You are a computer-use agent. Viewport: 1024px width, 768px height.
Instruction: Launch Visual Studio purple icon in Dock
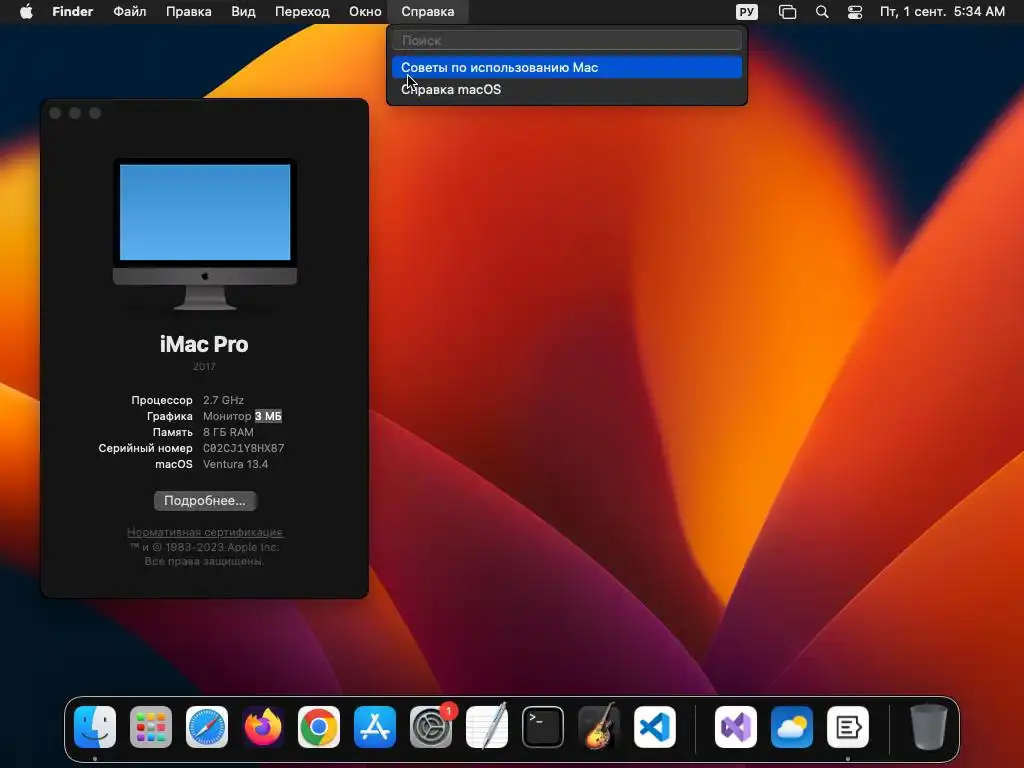(x=736, y=727)
